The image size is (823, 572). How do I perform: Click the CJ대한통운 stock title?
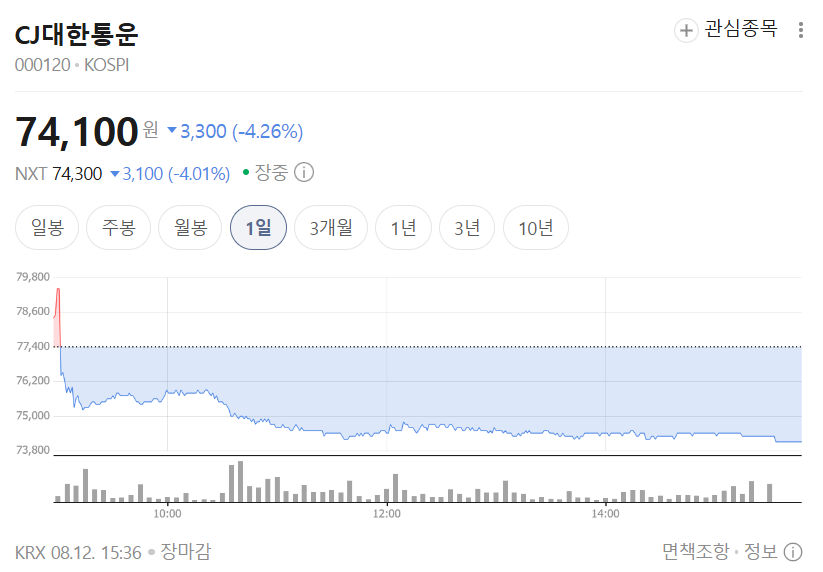coord(77,34)
